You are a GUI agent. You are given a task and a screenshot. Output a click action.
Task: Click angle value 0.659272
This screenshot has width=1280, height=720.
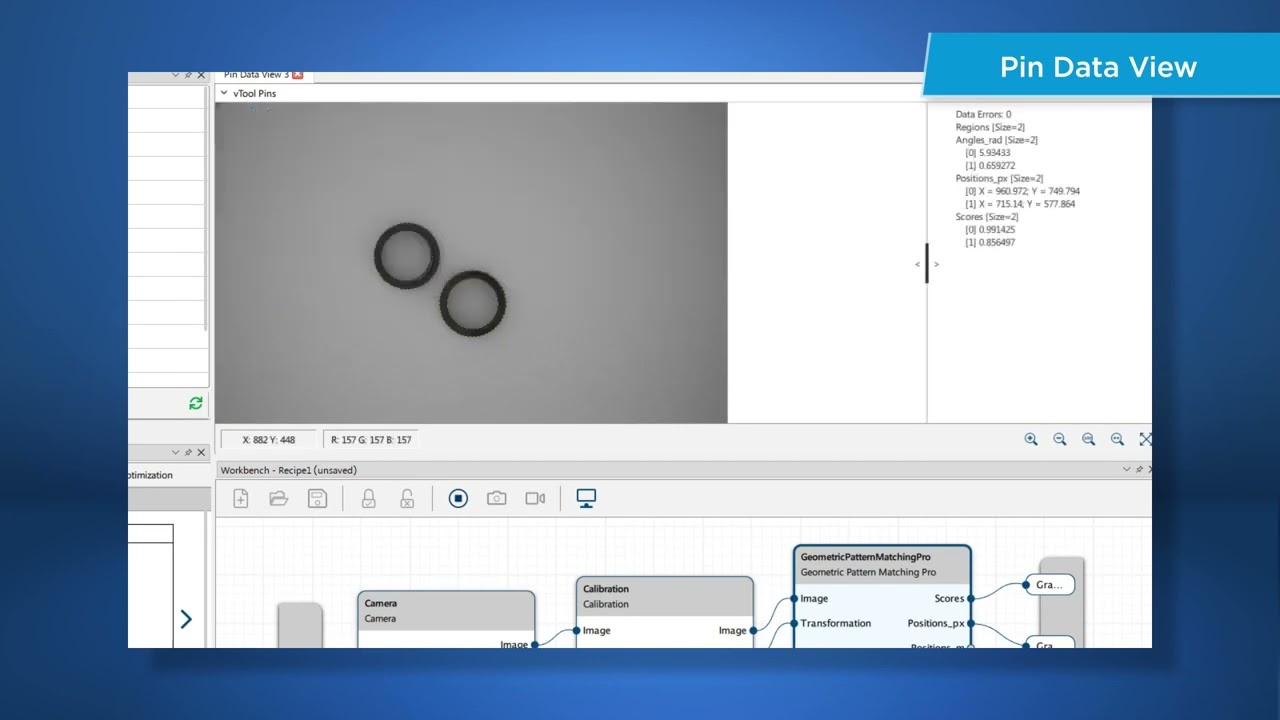click(x=990, y=166)
